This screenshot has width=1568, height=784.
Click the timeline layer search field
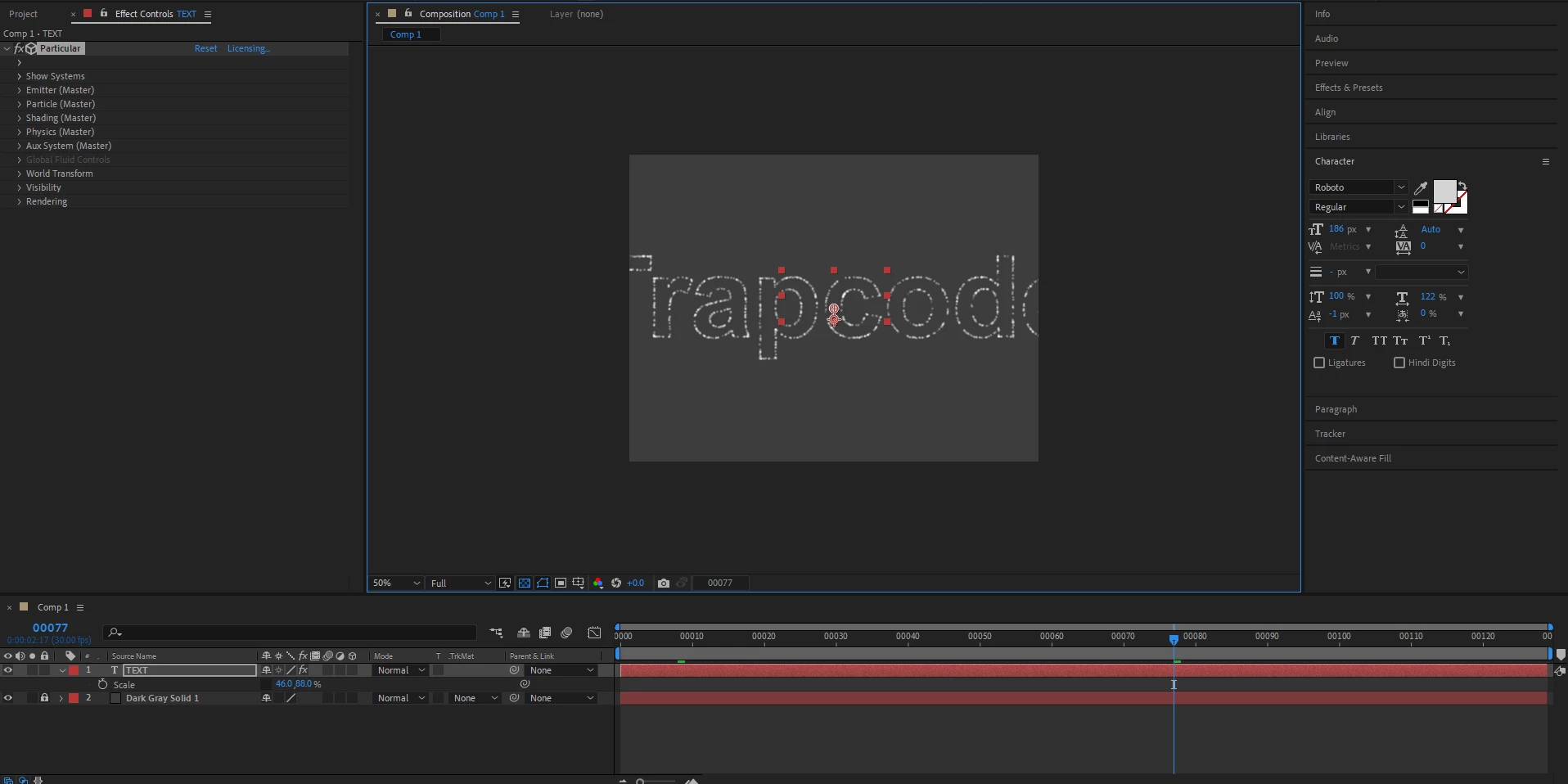point(290,633)
